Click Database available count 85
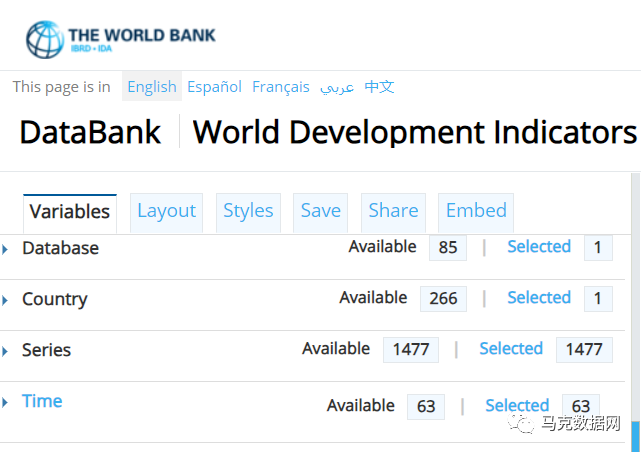 tap(448, 247)
